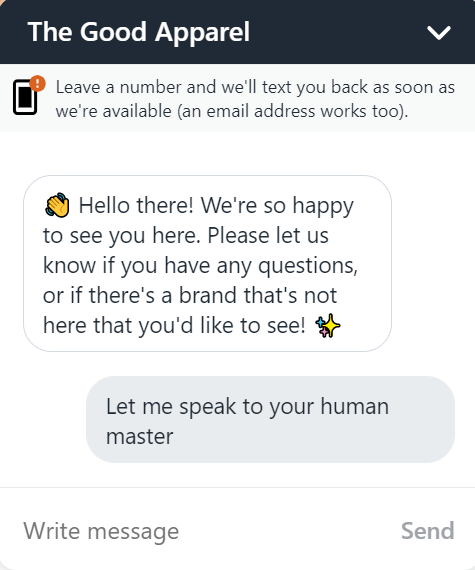Viewport: 475px width, 570px height.
Task: Click the "Let me speak to your human" message
Action: click(247, 406)
